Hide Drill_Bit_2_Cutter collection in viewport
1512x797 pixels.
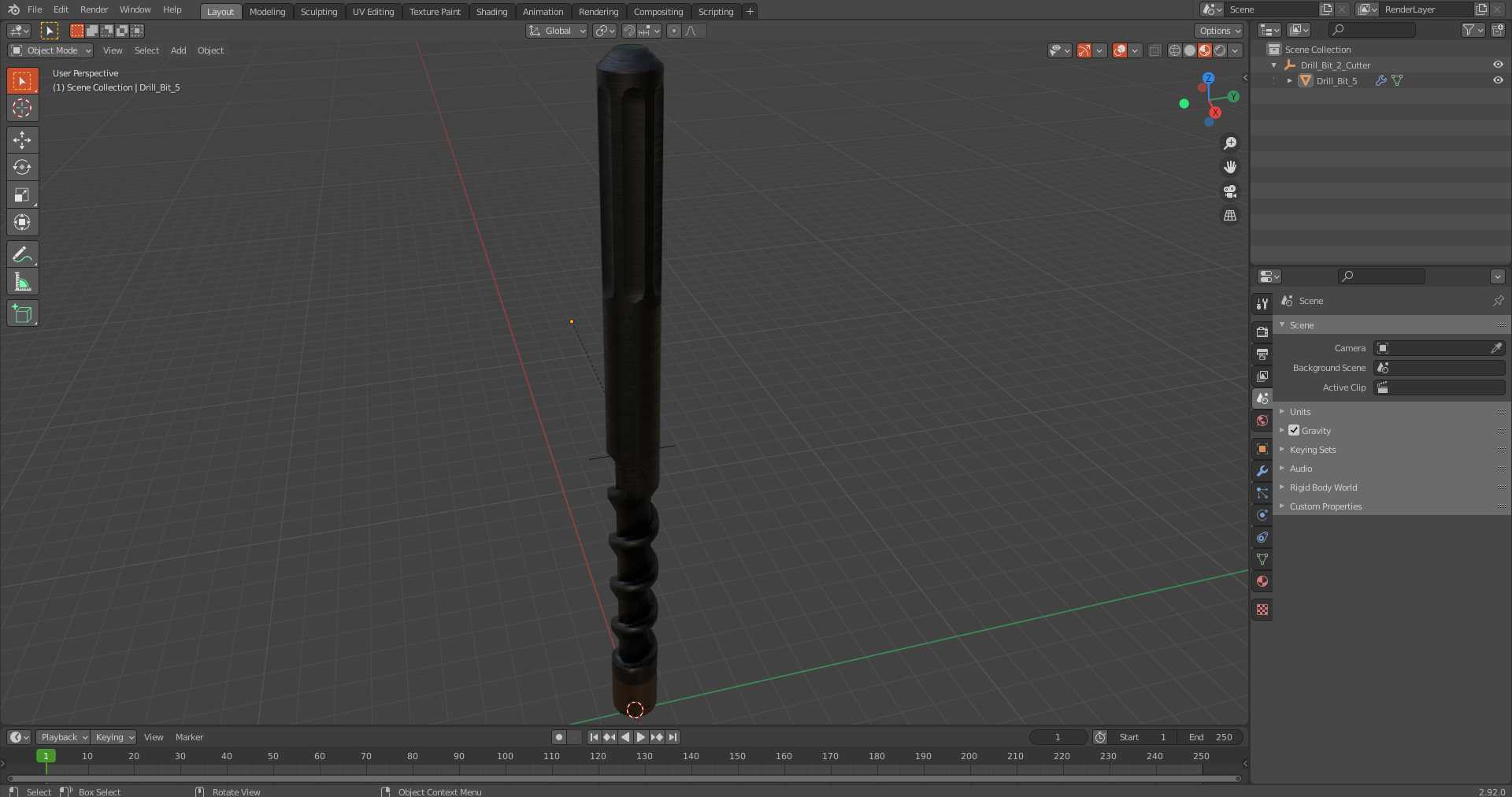click(1498, 65)
